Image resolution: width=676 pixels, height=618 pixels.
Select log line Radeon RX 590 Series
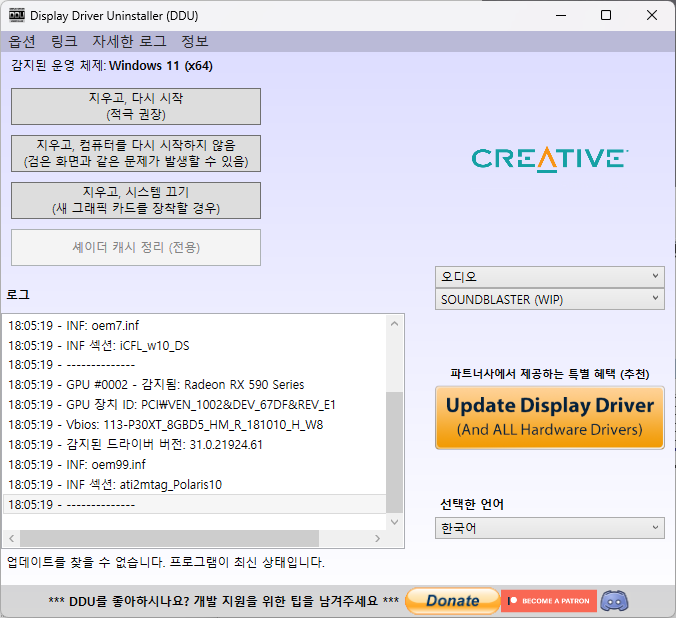click(x=194, y=385)
